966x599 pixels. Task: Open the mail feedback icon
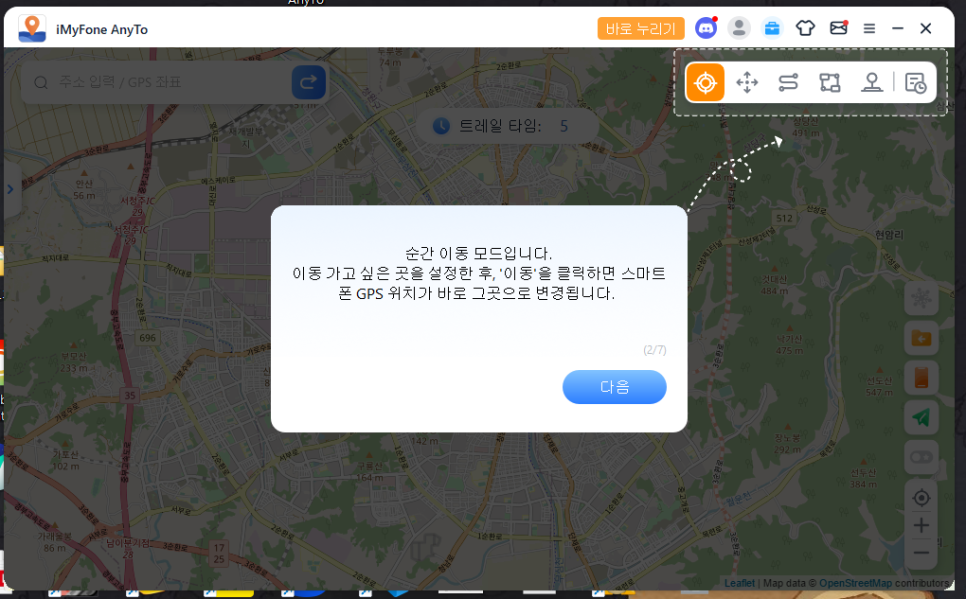point(838,28)
